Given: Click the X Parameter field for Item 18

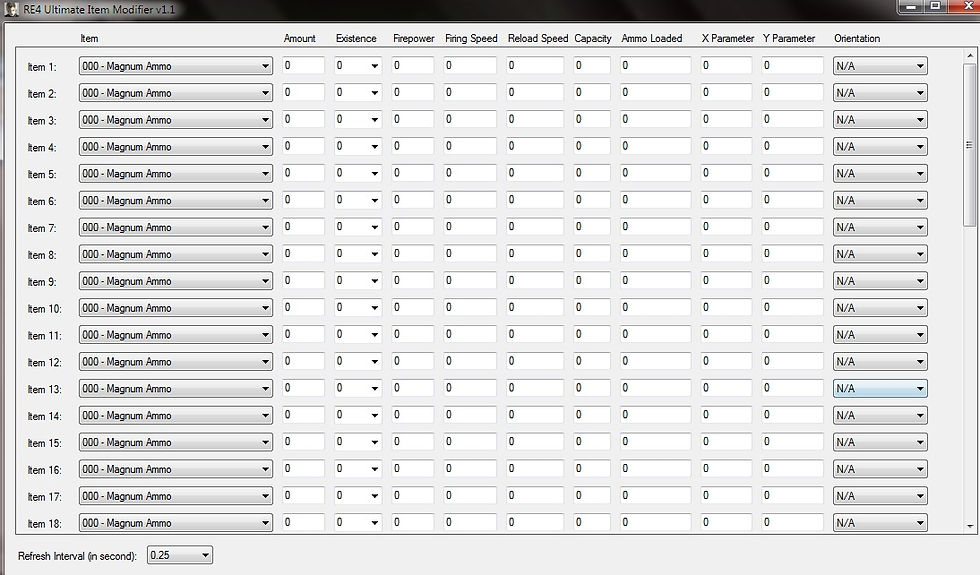Looking at the screenshot, I should click(726, 522).
